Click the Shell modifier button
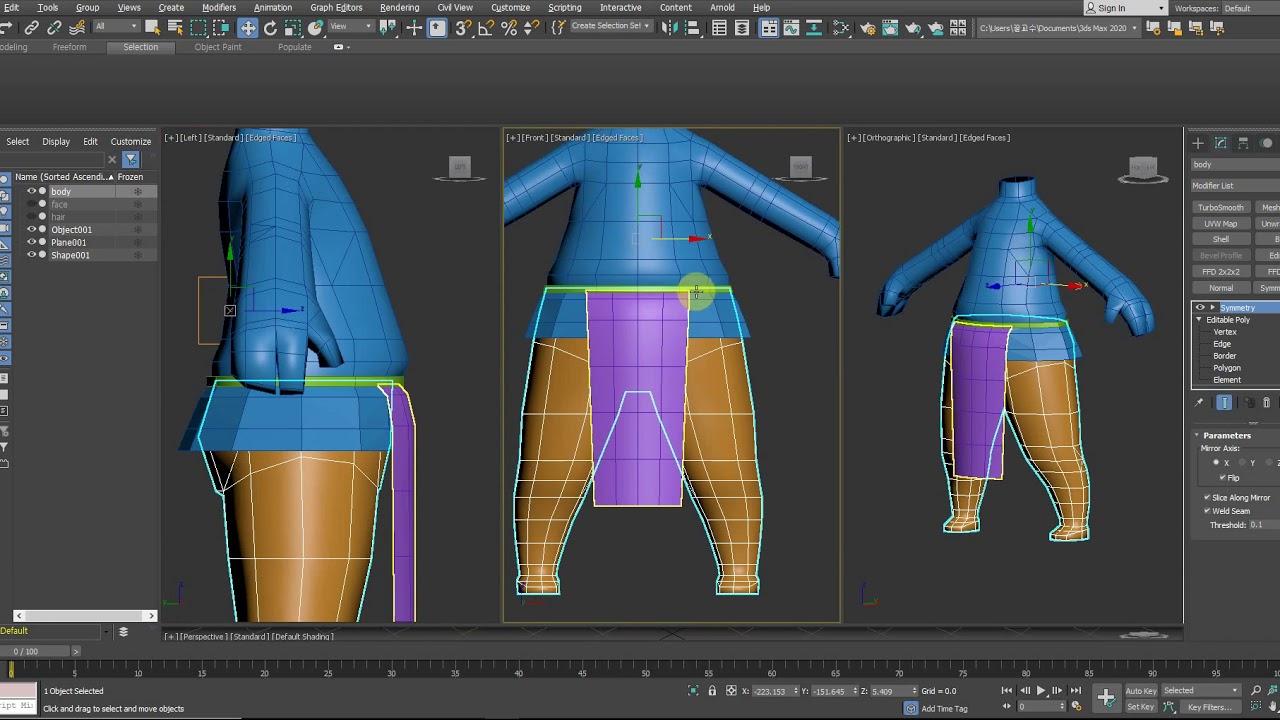Screen dimensions: 1280x720 (1221, 240)
